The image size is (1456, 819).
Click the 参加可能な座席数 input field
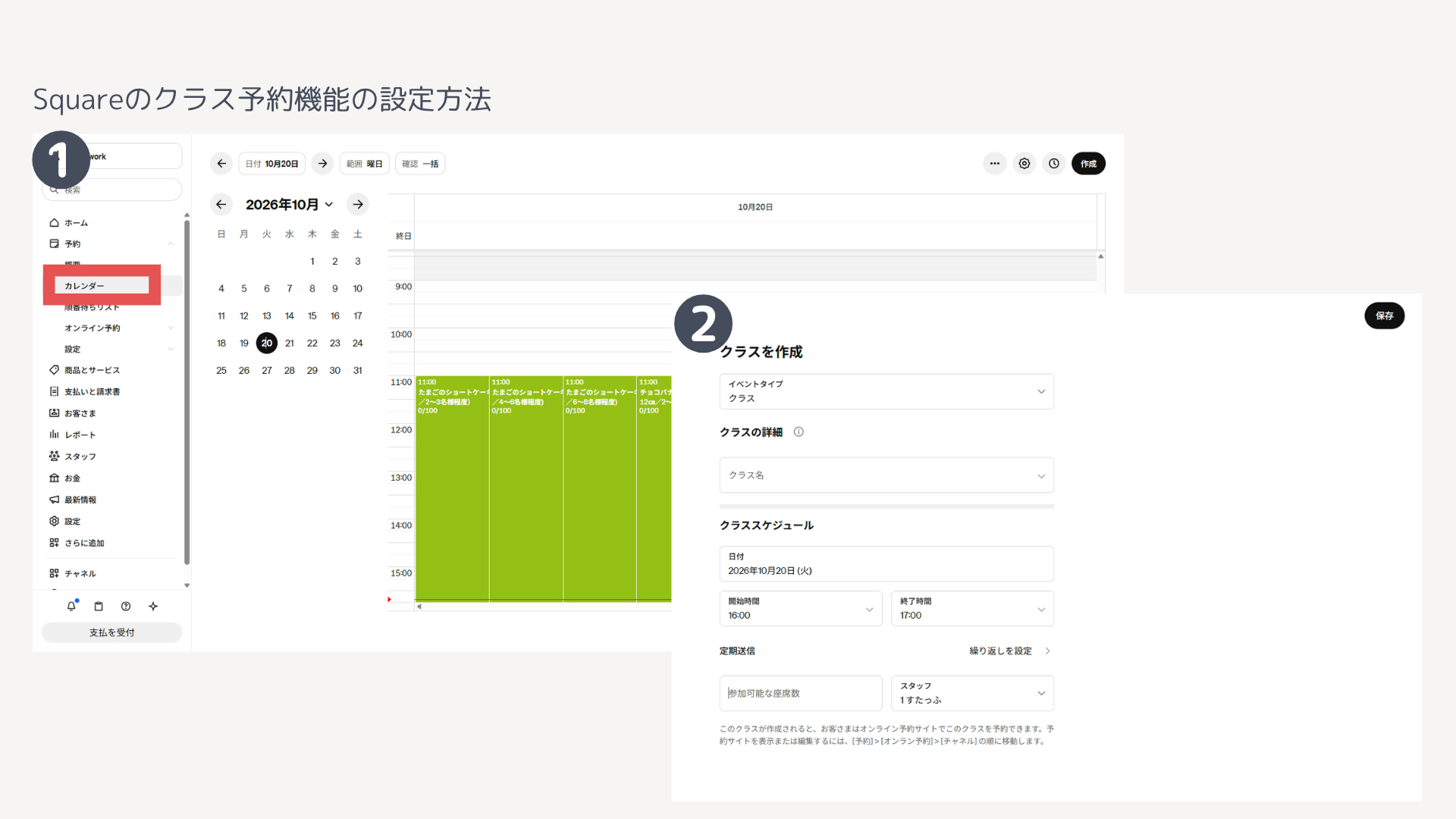tap(800, 693)
